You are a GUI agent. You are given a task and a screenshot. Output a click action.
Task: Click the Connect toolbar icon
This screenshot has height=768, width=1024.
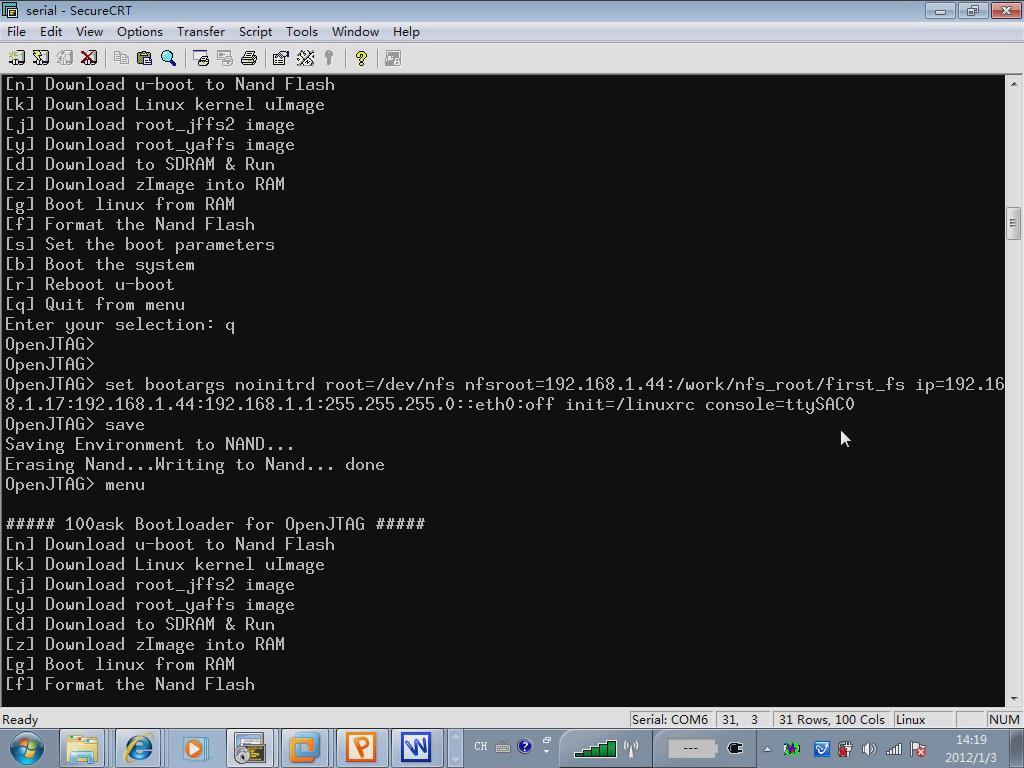tap(16, 59)
